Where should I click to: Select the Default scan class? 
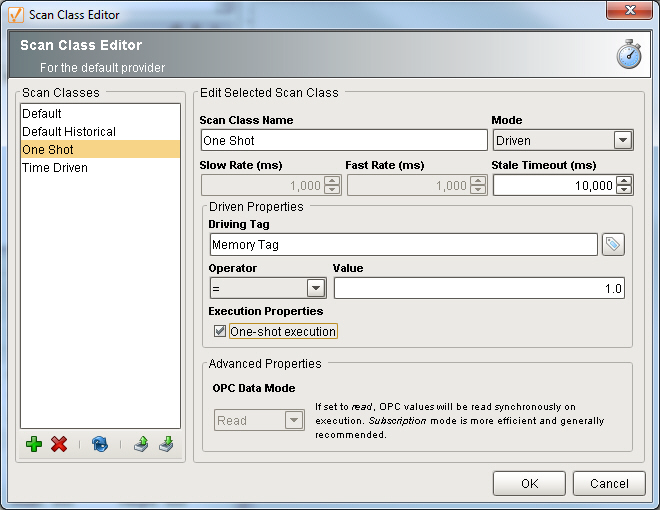click(42, 114)
